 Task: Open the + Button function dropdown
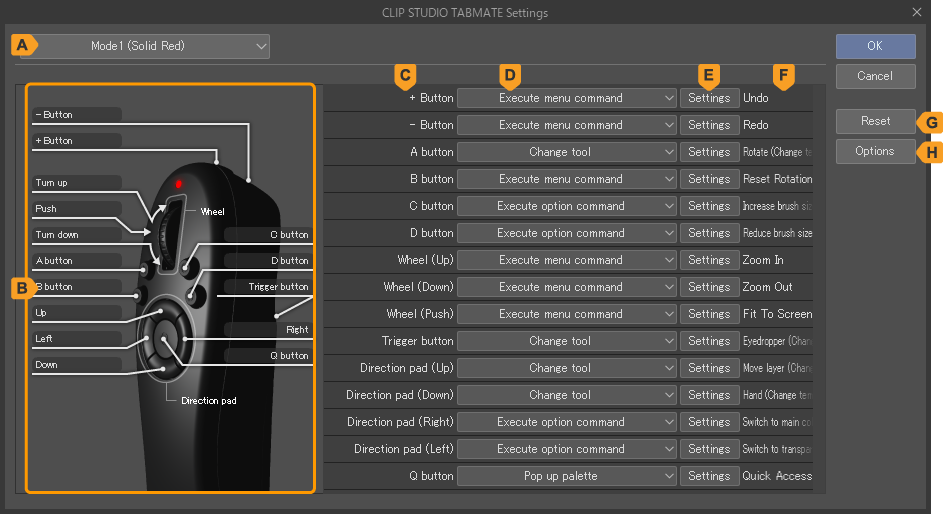(x=566, y=98)
